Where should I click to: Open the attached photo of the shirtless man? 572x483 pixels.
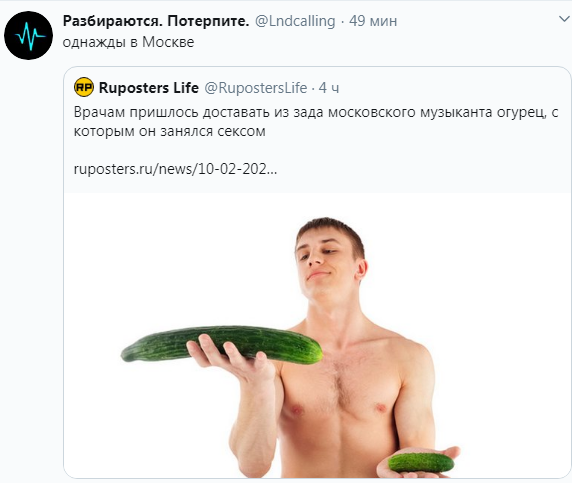click(317, 336)
